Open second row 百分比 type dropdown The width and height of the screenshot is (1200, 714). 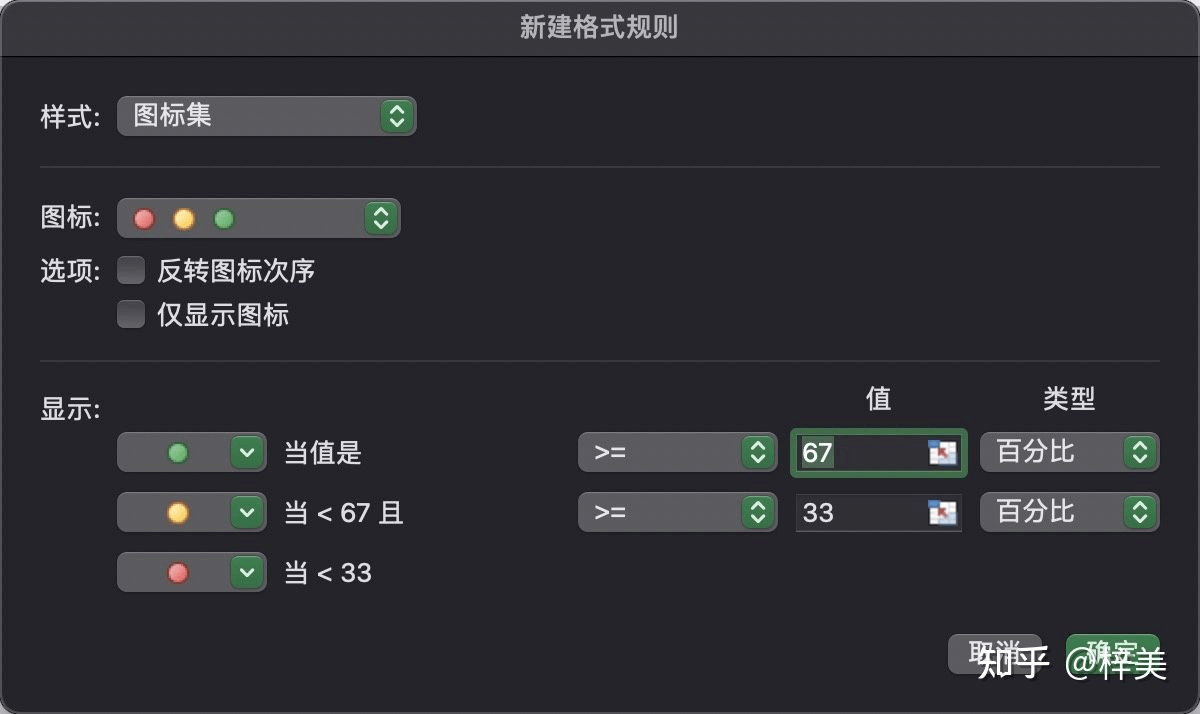(x=1069, y=513)
